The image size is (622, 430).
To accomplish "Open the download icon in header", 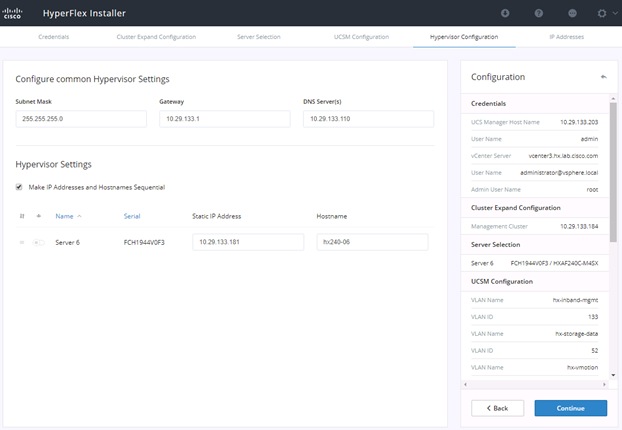I will point(505,13).
